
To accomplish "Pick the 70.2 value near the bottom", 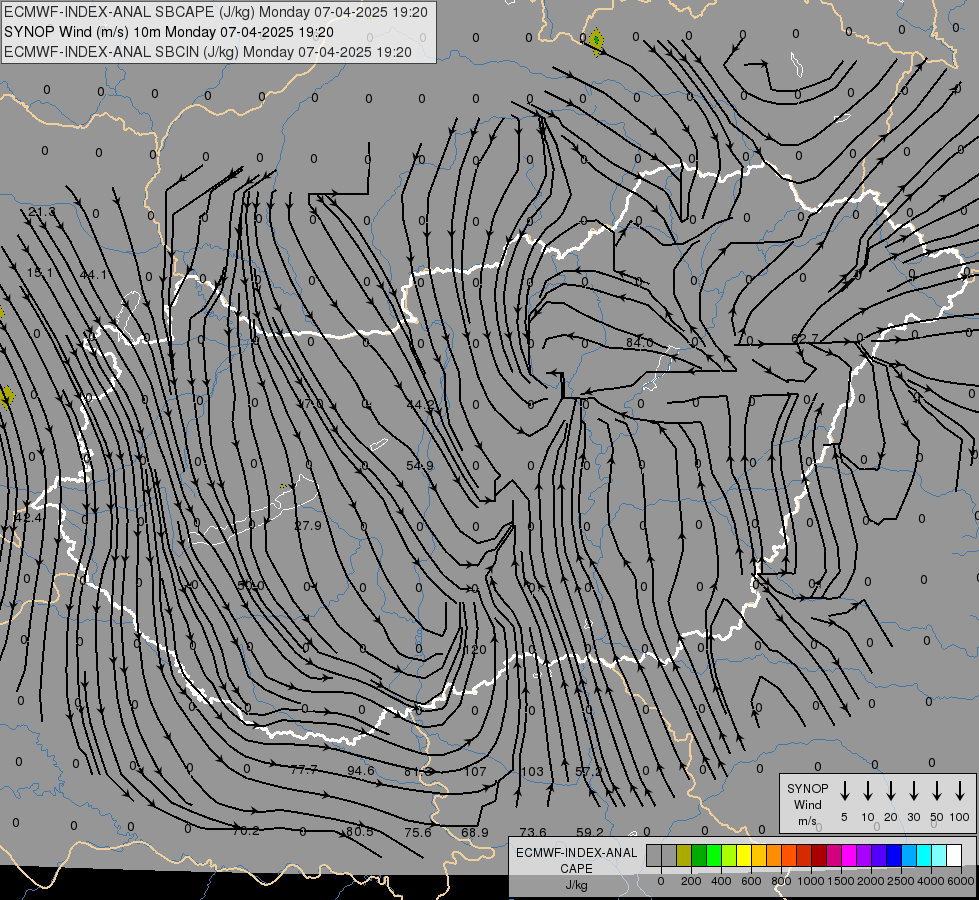I will [245, 831].
